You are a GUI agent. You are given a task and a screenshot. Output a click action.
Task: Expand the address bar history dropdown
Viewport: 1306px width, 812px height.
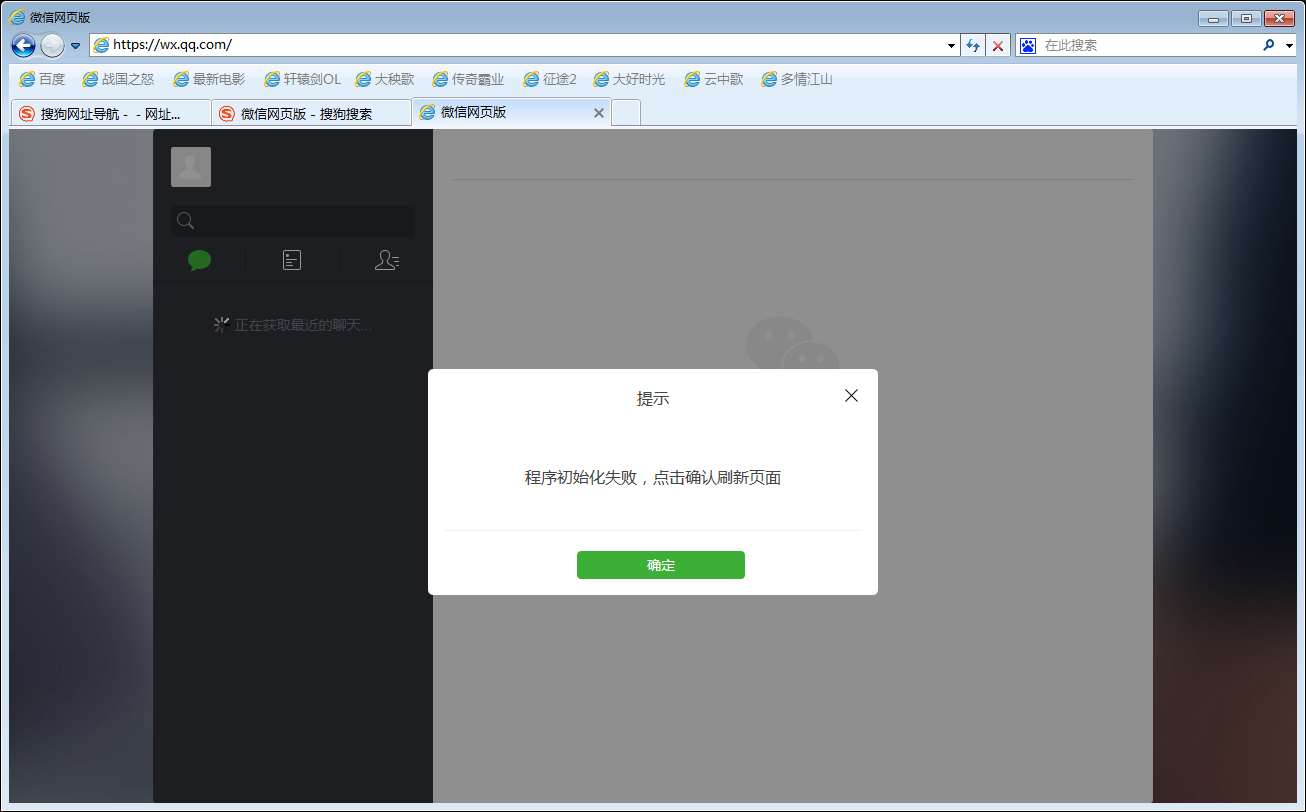(x=951, y=46)
